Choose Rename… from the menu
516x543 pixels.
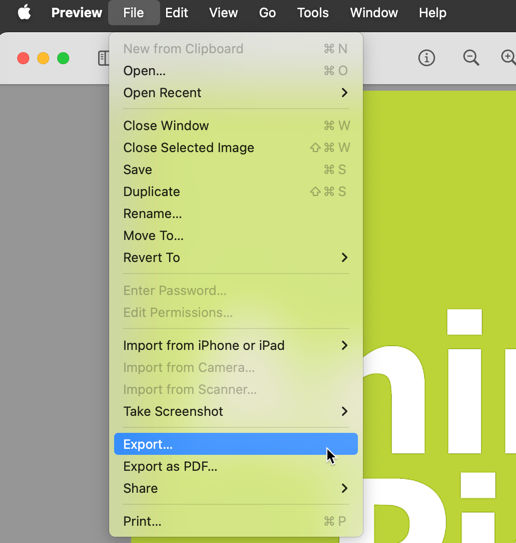236,214
